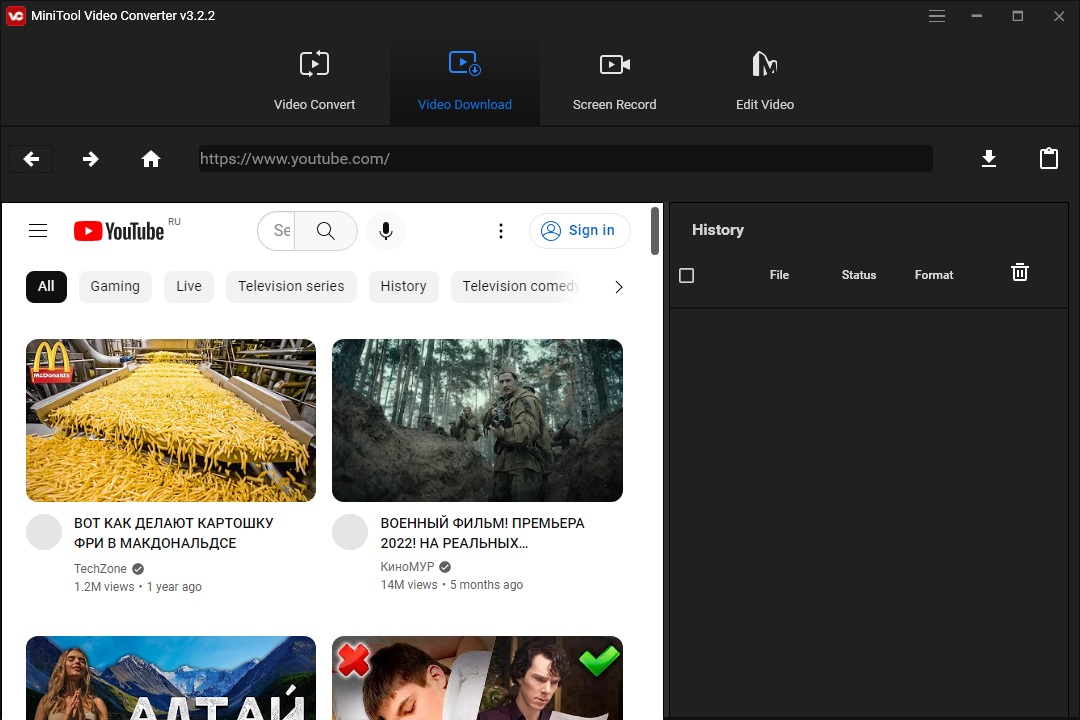Click the URL address input field

coord(564,158)
